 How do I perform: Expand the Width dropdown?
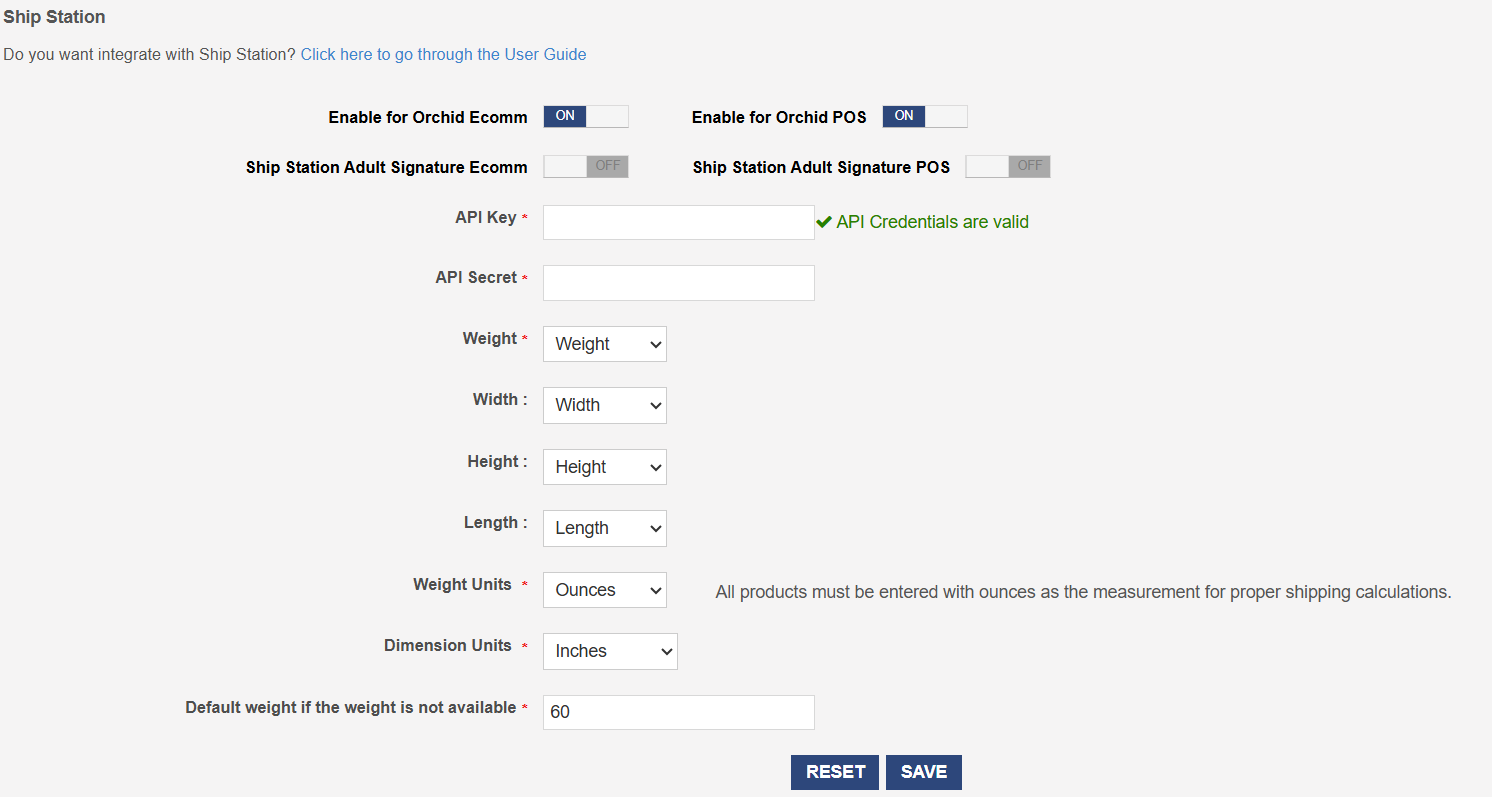[604, 405]
